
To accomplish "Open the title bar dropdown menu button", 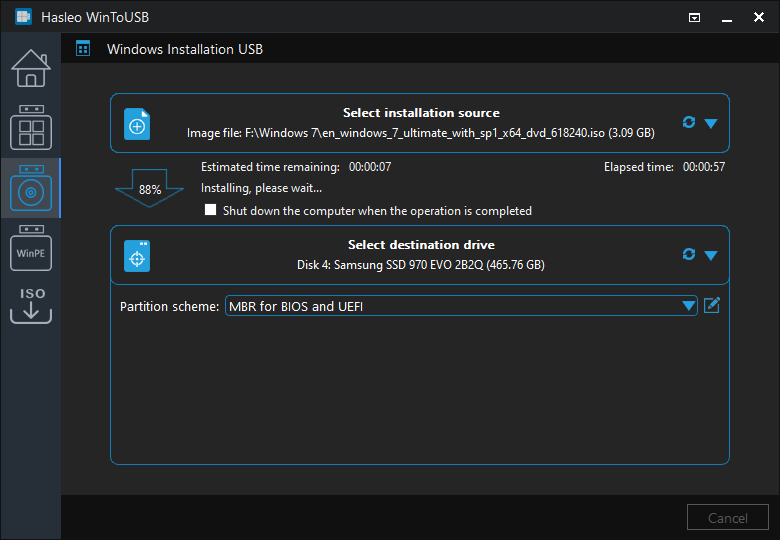I will 694,18.
